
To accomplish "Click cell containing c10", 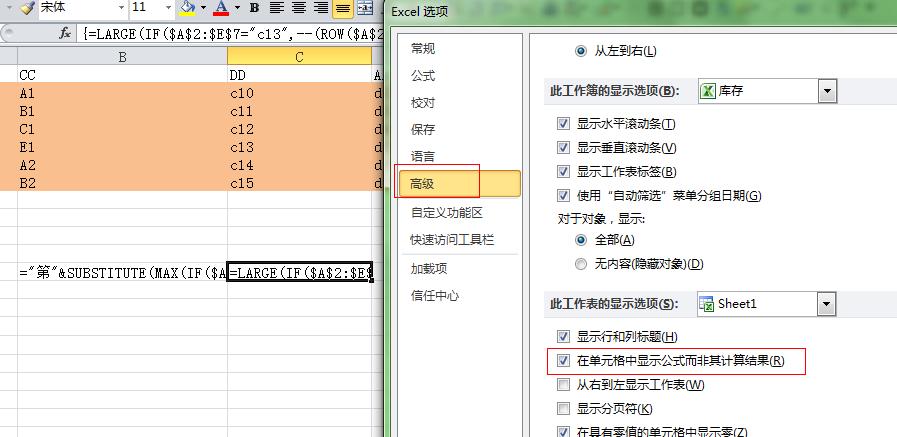I will click(x=299, y=93).
